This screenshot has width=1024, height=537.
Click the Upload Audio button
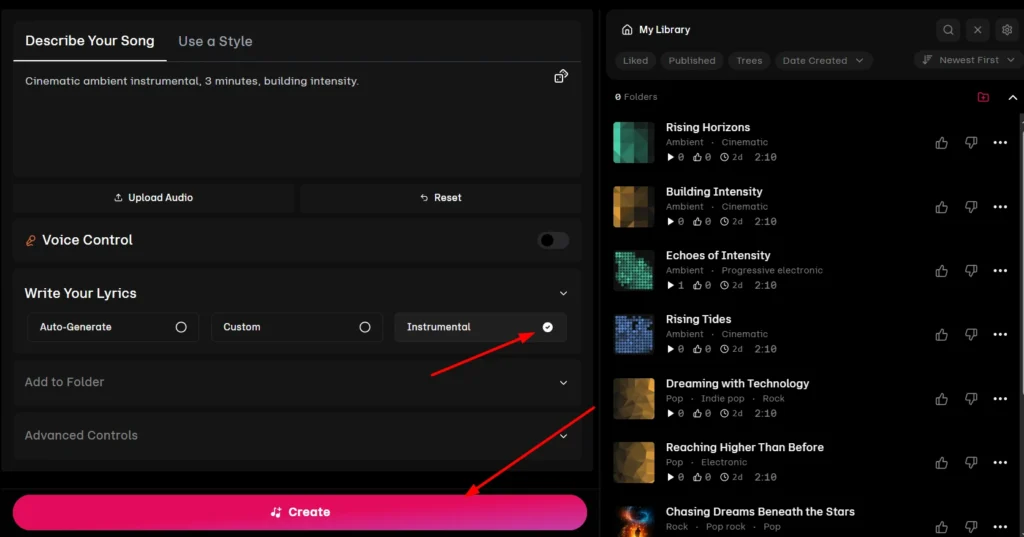point(153,197)
